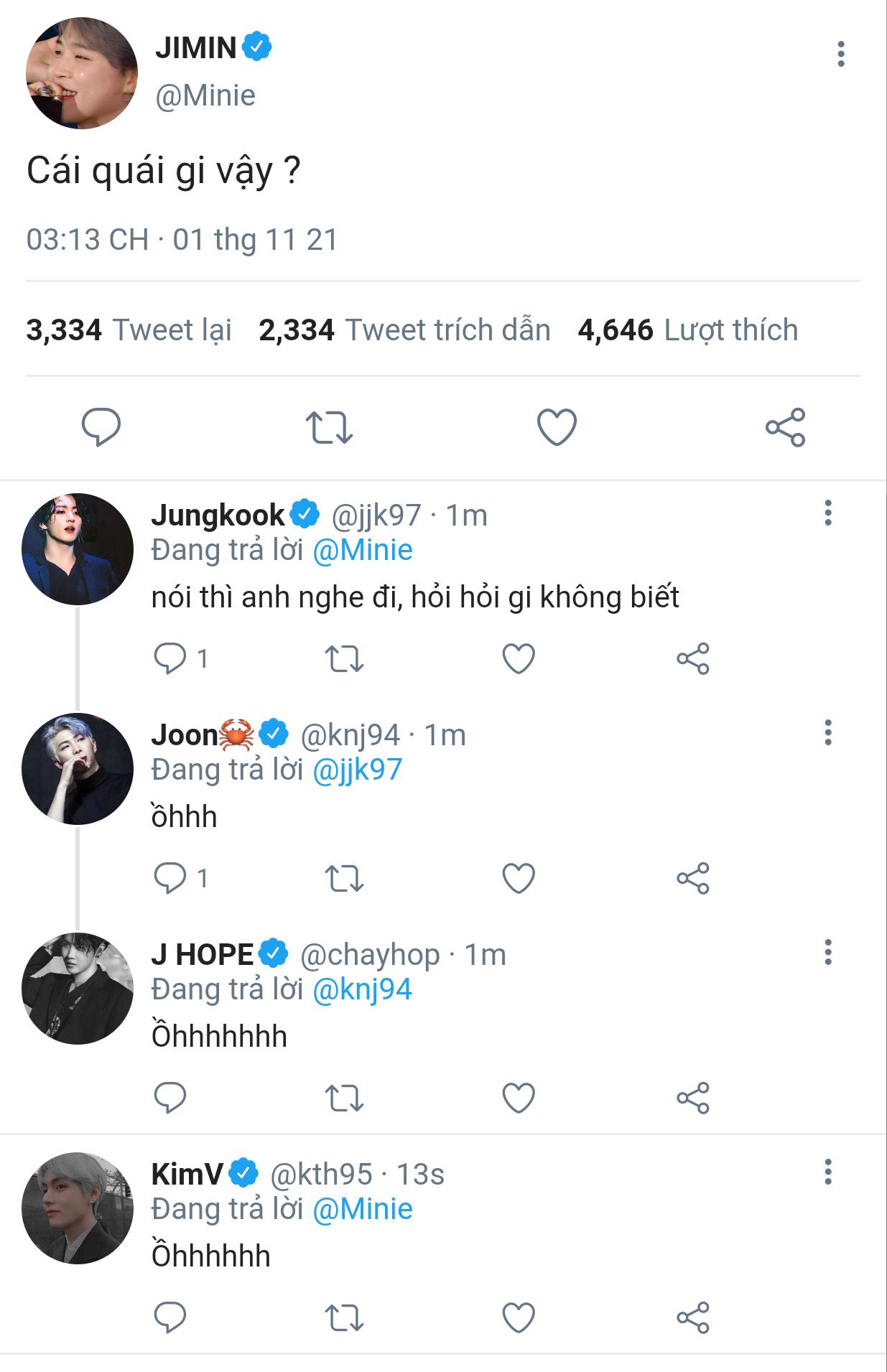Image resolution: width=887 pixels, height=1372 pixels.
Task: Open the @knj94 mention link
Action: tap(362, 989)
